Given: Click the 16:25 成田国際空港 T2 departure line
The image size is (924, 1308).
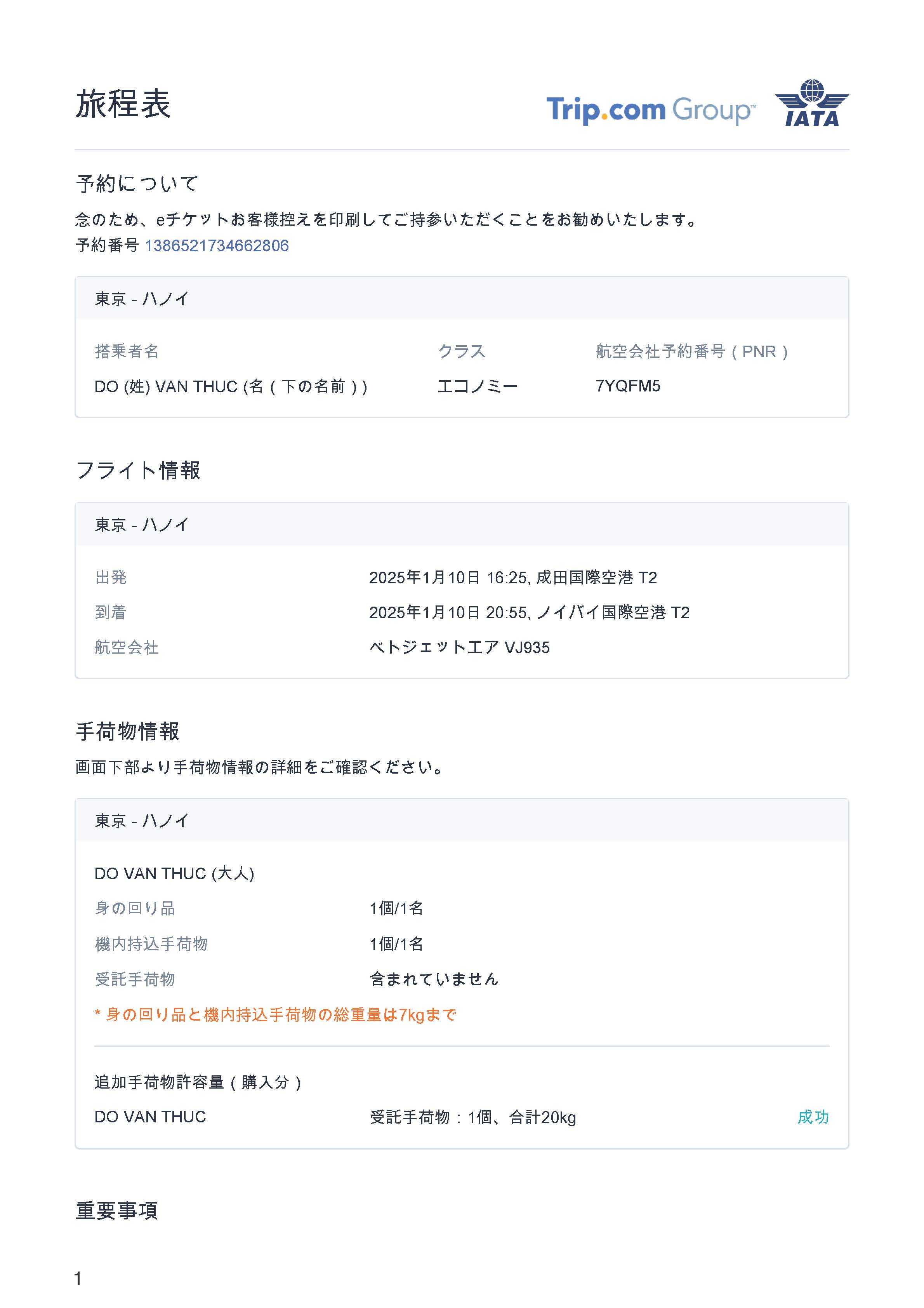Looking at the screenshot, I should (x=513, y=577).
